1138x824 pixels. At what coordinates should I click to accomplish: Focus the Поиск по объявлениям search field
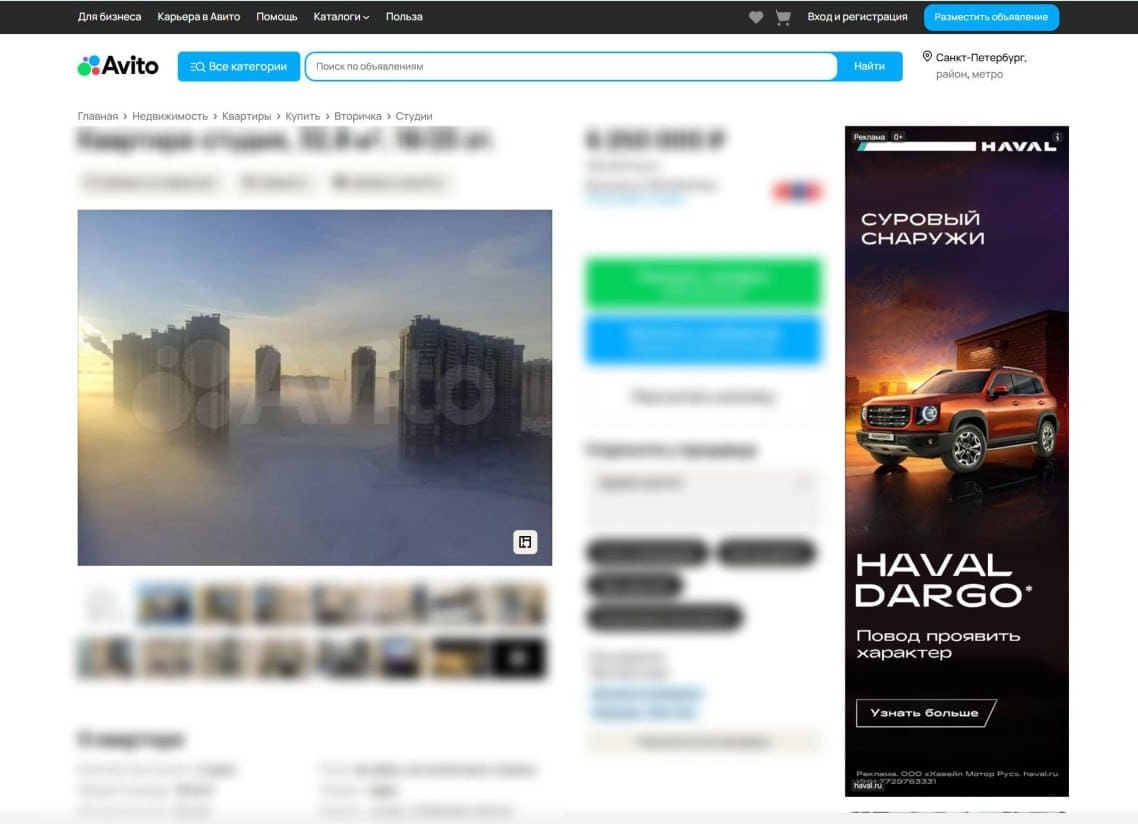(x=571, y=66)
